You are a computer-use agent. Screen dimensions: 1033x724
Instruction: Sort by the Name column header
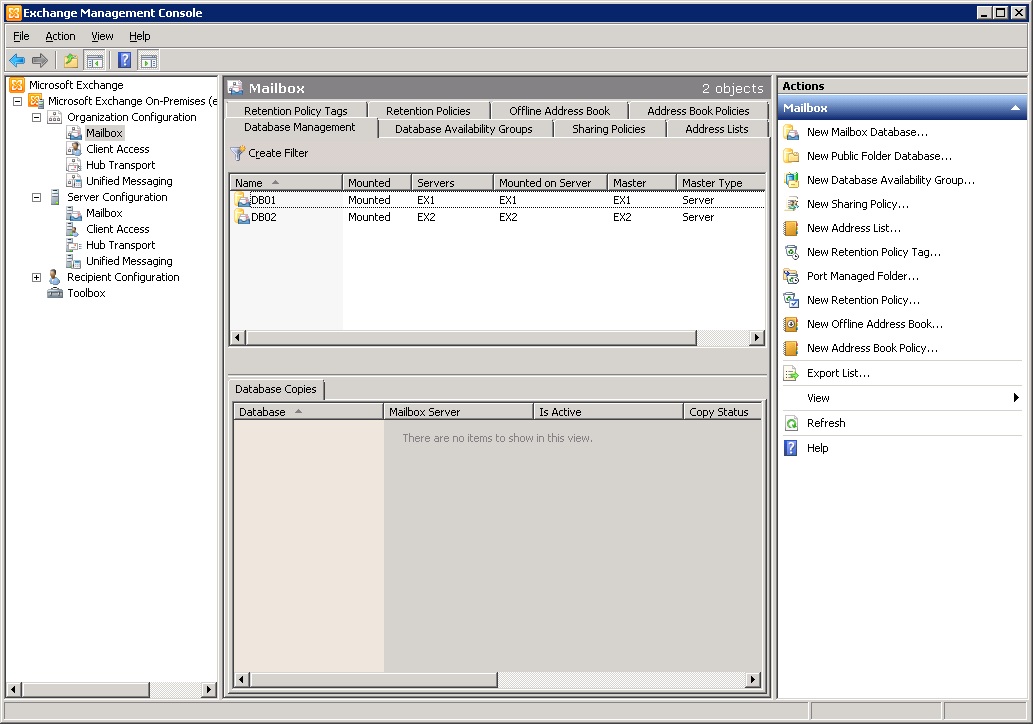[286, 183]
